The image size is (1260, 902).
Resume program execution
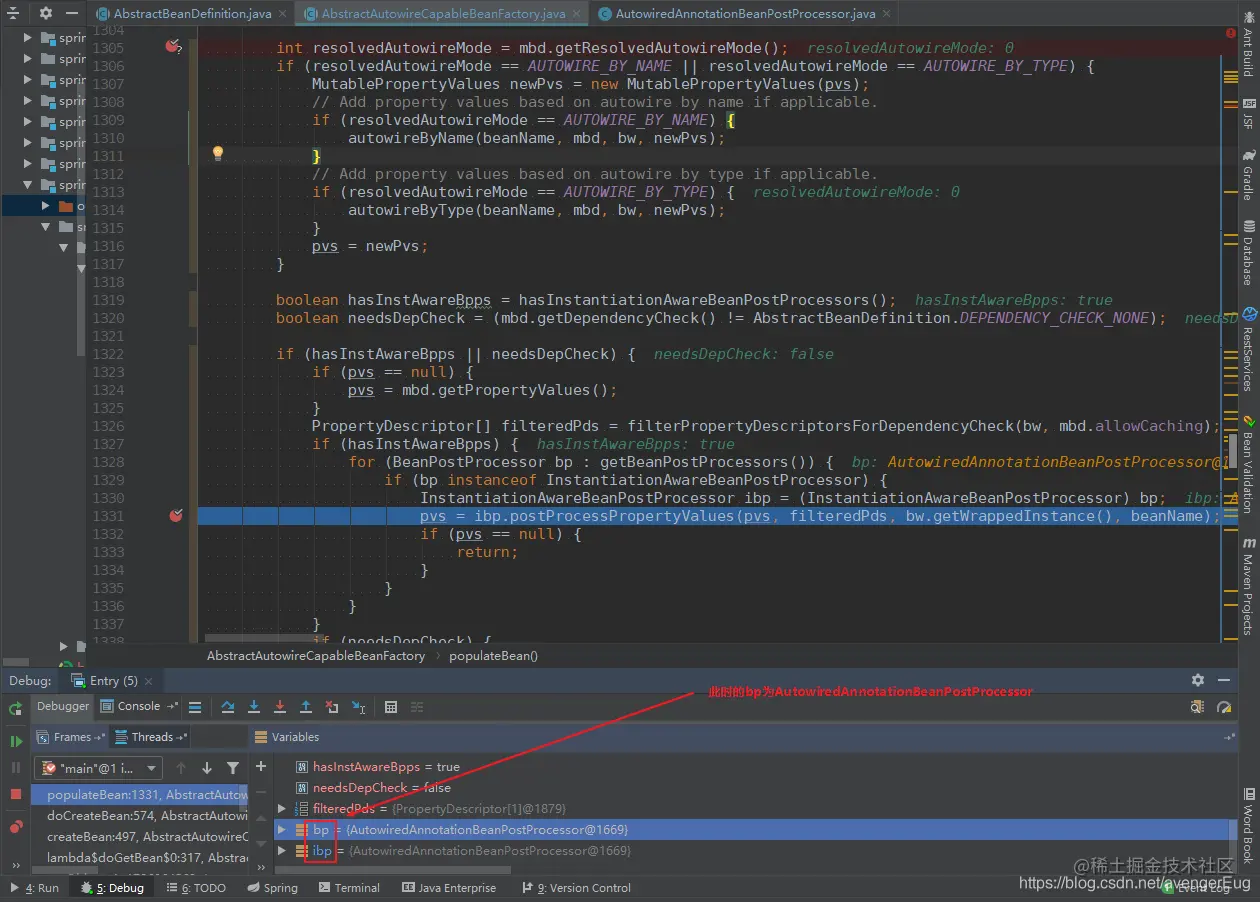tap(16, 741)
